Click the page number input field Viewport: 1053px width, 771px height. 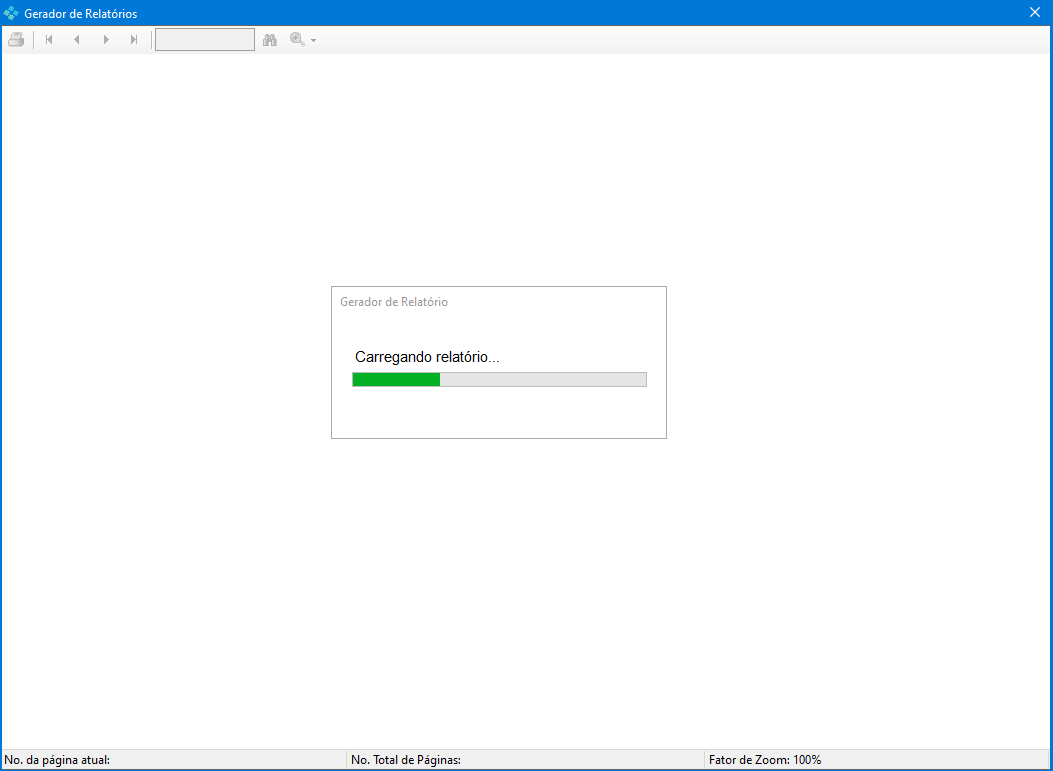coord(205,40)
